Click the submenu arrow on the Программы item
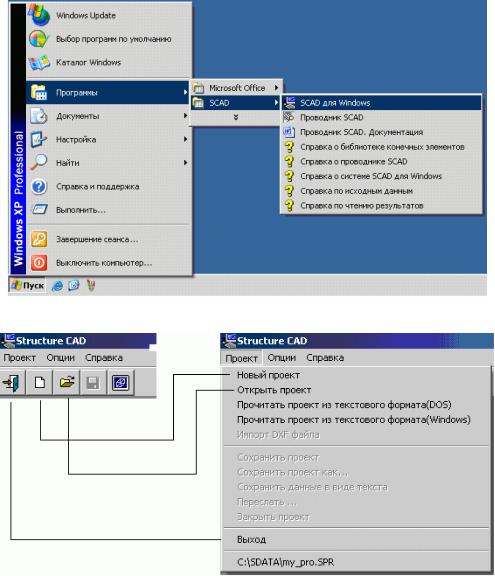The image size is (495, 576). click(185, 92)
